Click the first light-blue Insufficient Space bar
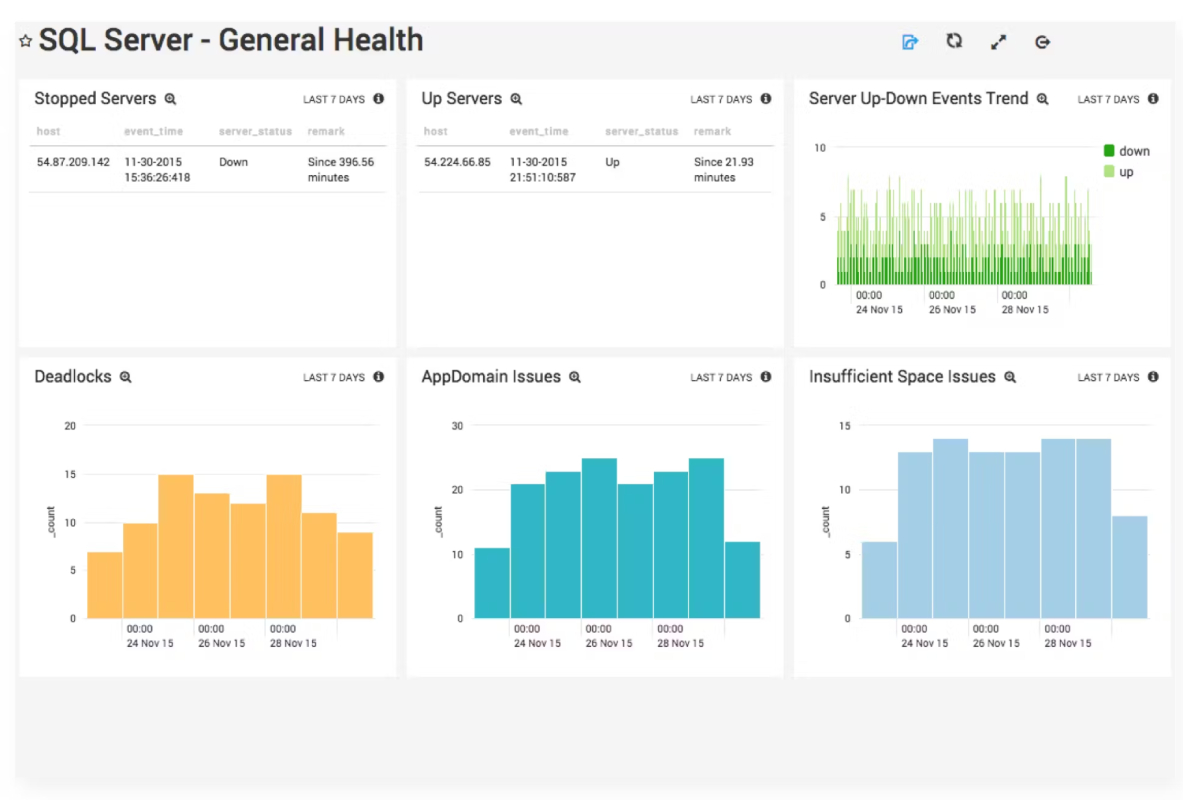 [x=879, y=580]
